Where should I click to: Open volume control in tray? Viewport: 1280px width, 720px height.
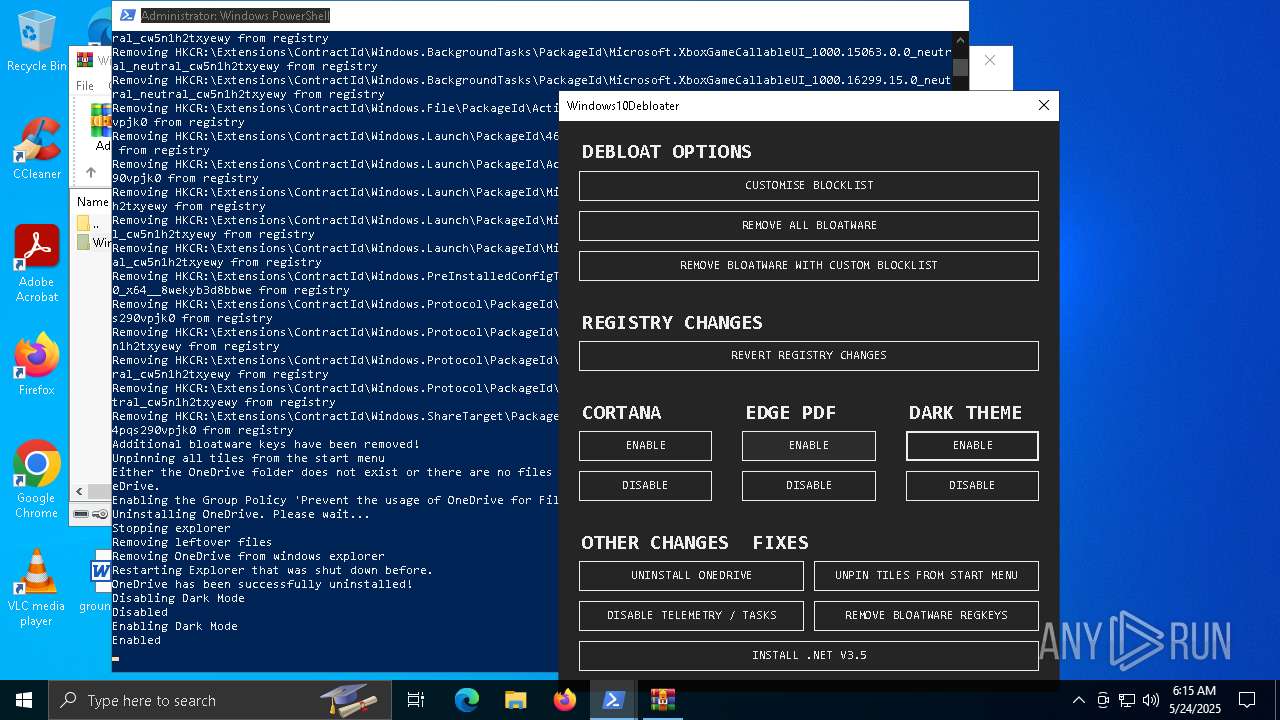1151,700
